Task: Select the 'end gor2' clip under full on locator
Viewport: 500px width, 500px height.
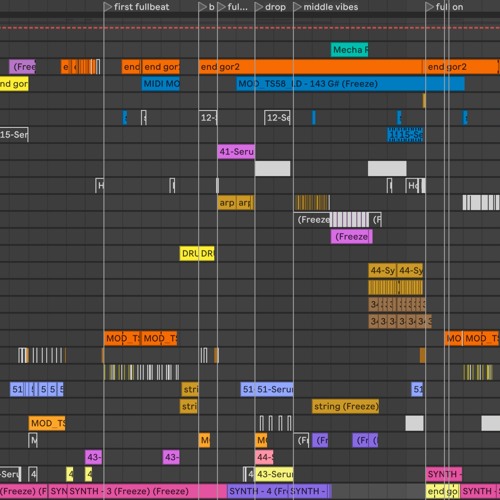Action: pos(462,67)
